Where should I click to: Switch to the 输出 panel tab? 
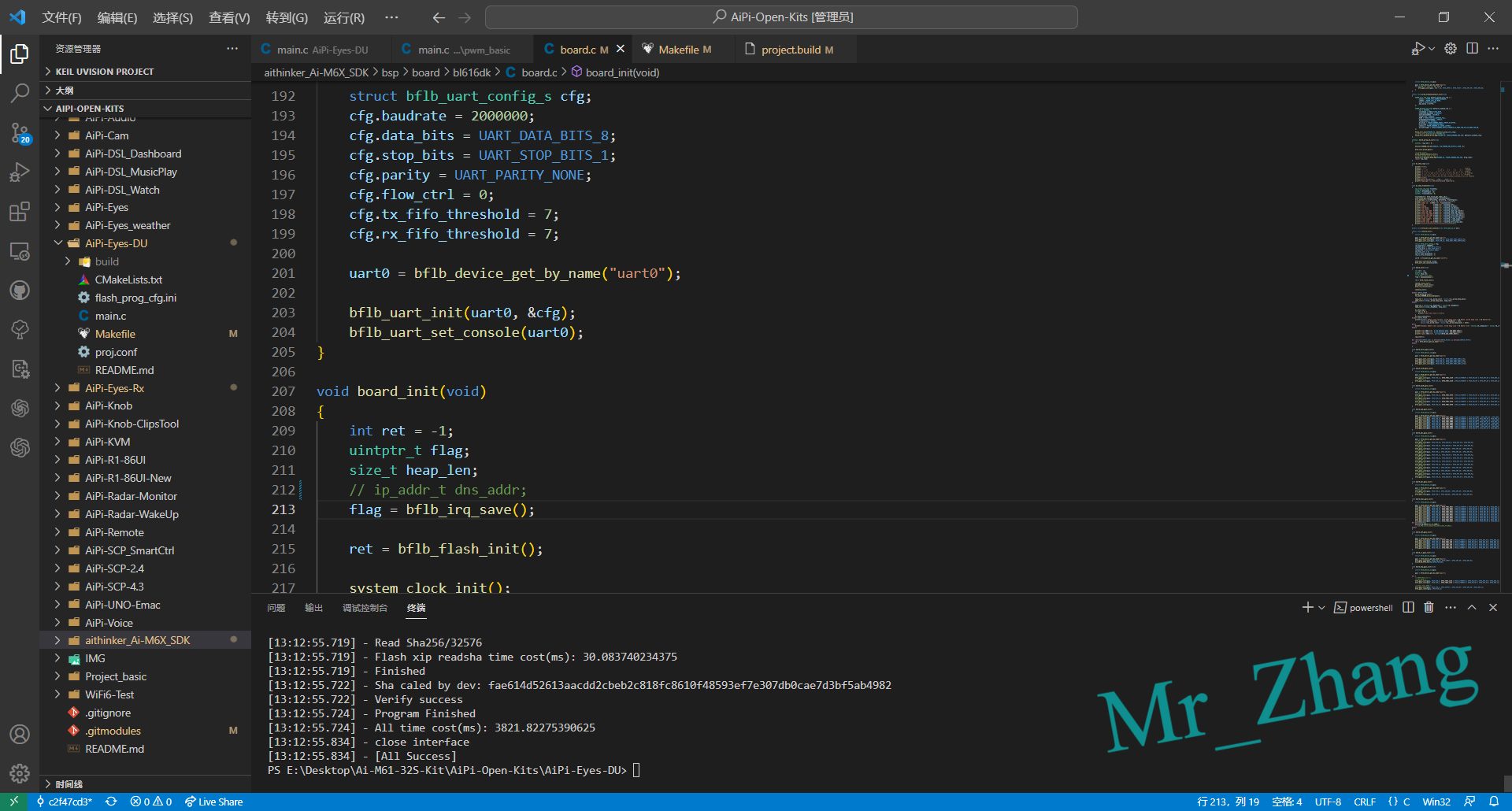click(314, 608)
